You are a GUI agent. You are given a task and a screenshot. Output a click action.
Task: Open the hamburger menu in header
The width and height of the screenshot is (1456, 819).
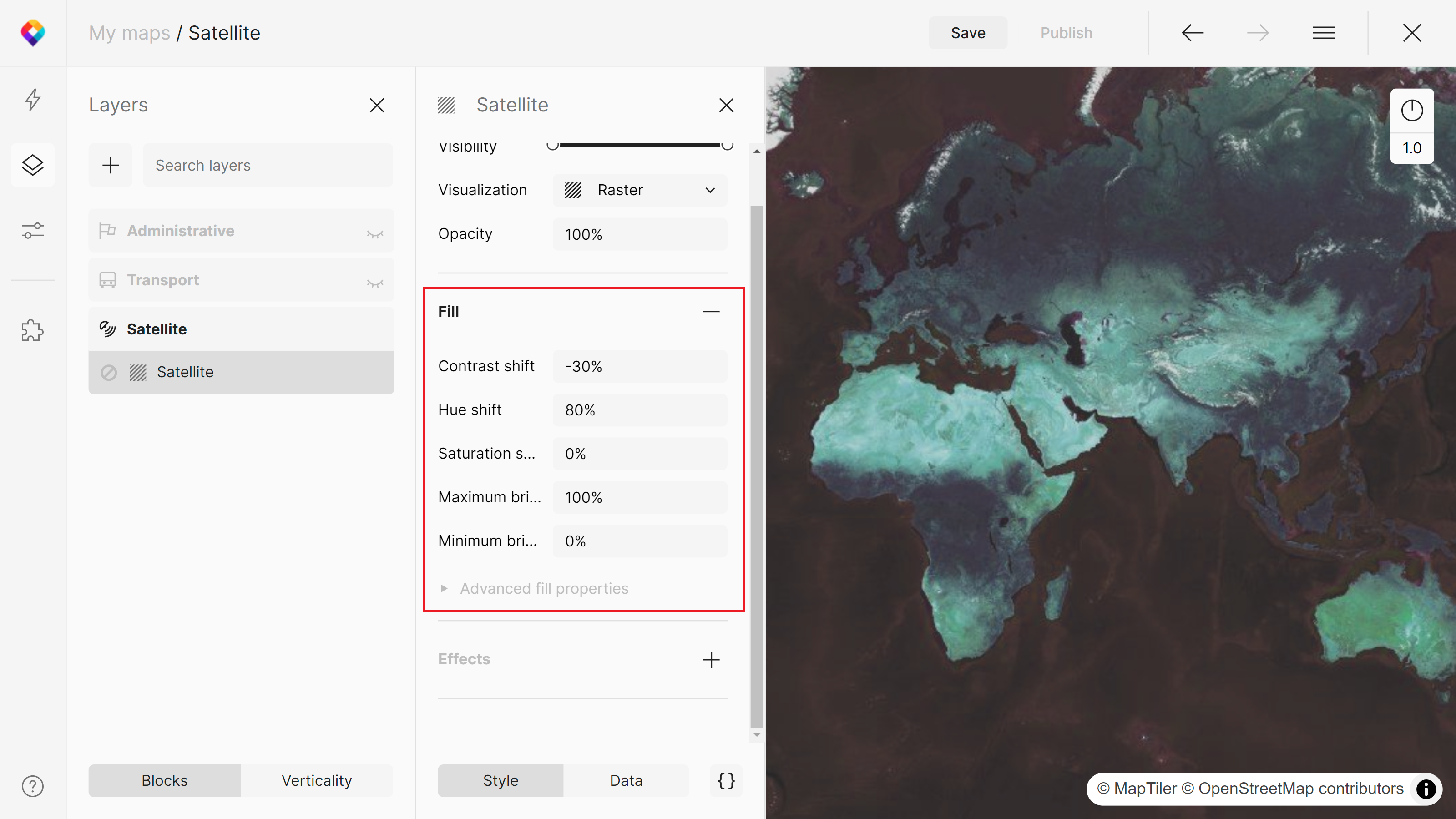click(x=1323, y=33)
